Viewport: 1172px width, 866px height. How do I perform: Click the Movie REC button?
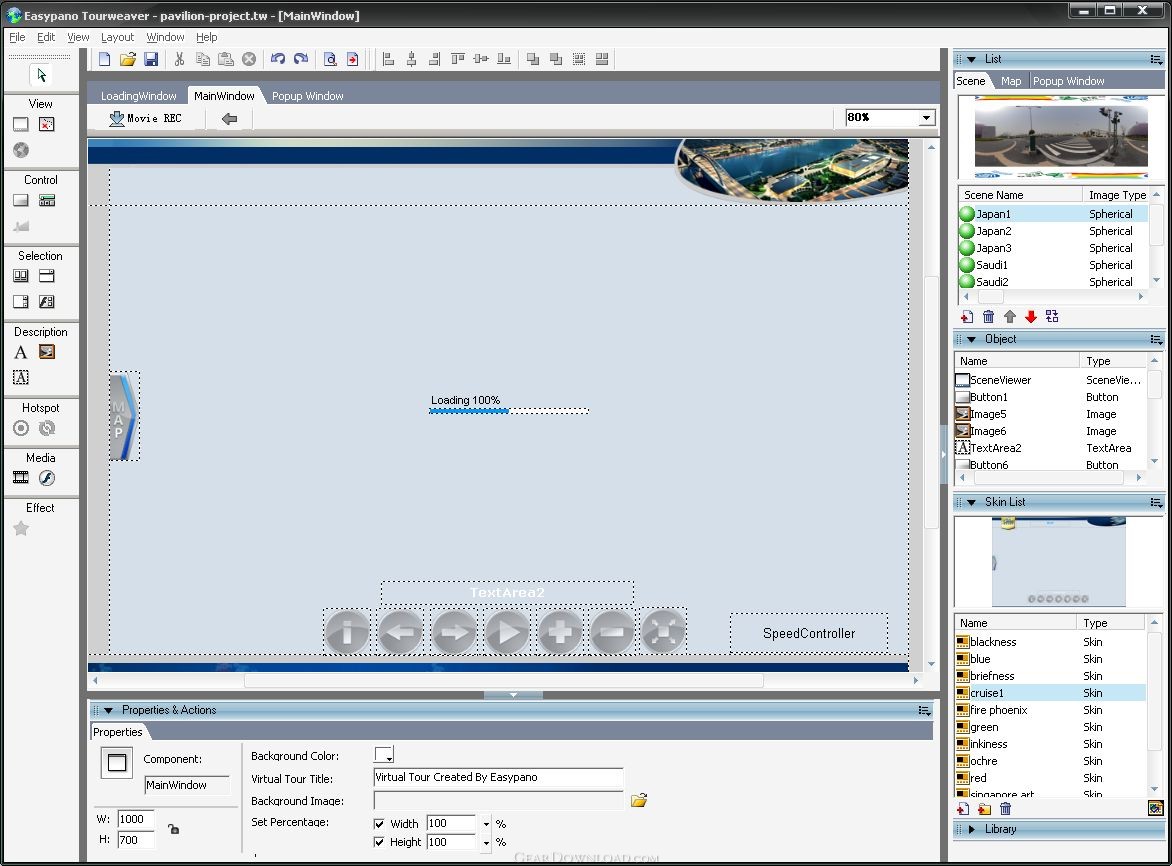coord(146,118)
